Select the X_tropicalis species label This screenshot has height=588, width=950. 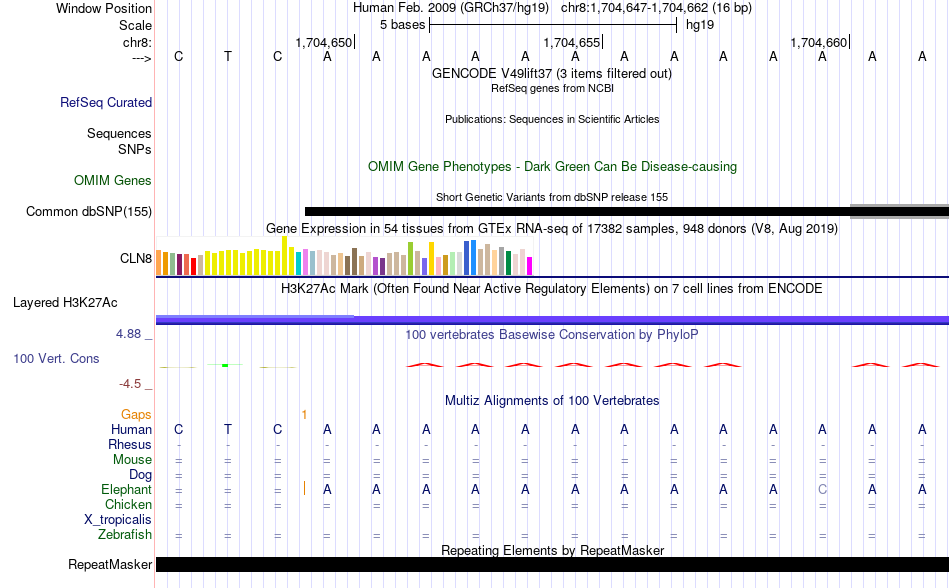(x=118, y=520)
